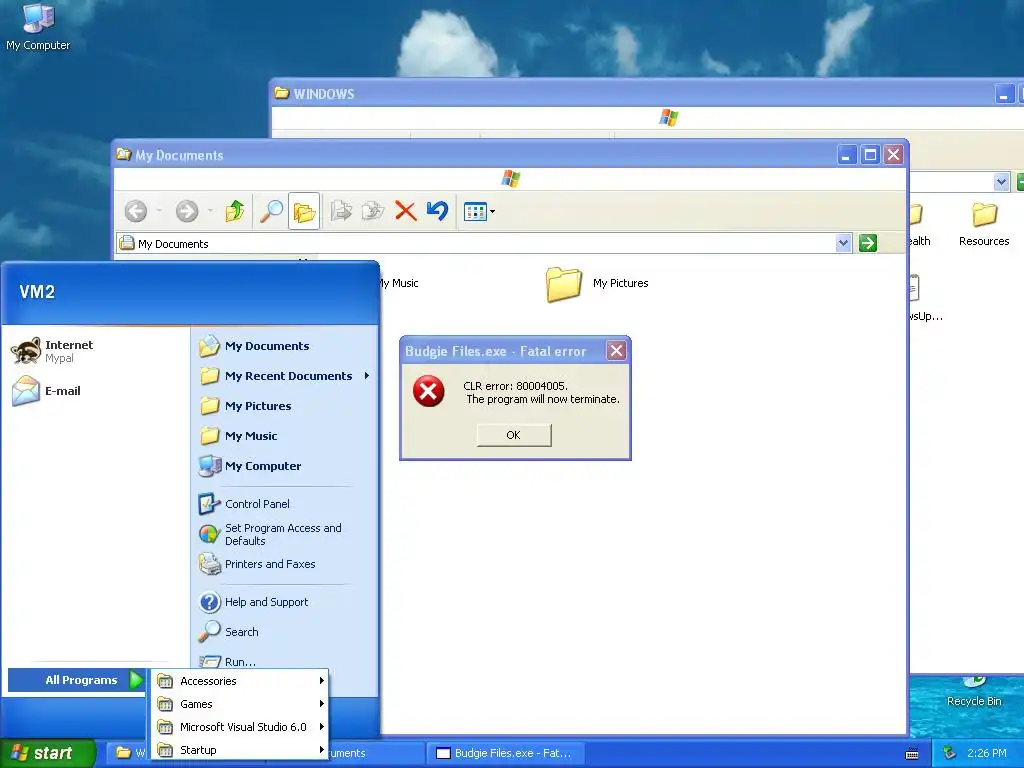
Task: Click the VM2 user name header
Action: (x=37, y=292)
